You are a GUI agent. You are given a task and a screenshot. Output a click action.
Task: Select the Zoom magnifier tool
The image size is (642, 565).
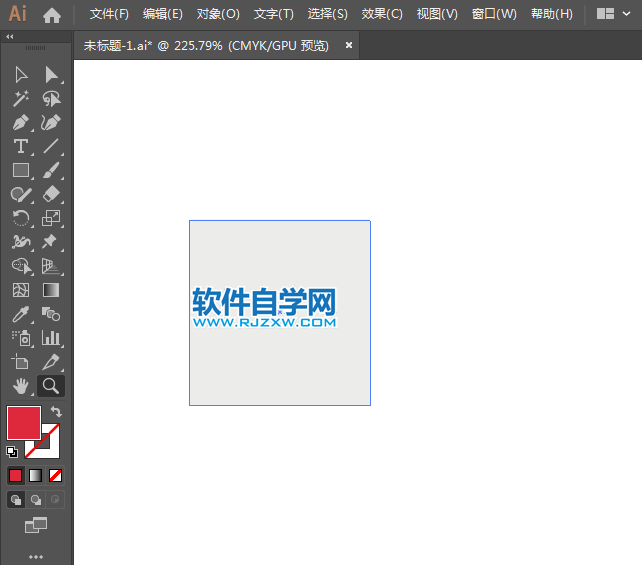pos(51,386)
